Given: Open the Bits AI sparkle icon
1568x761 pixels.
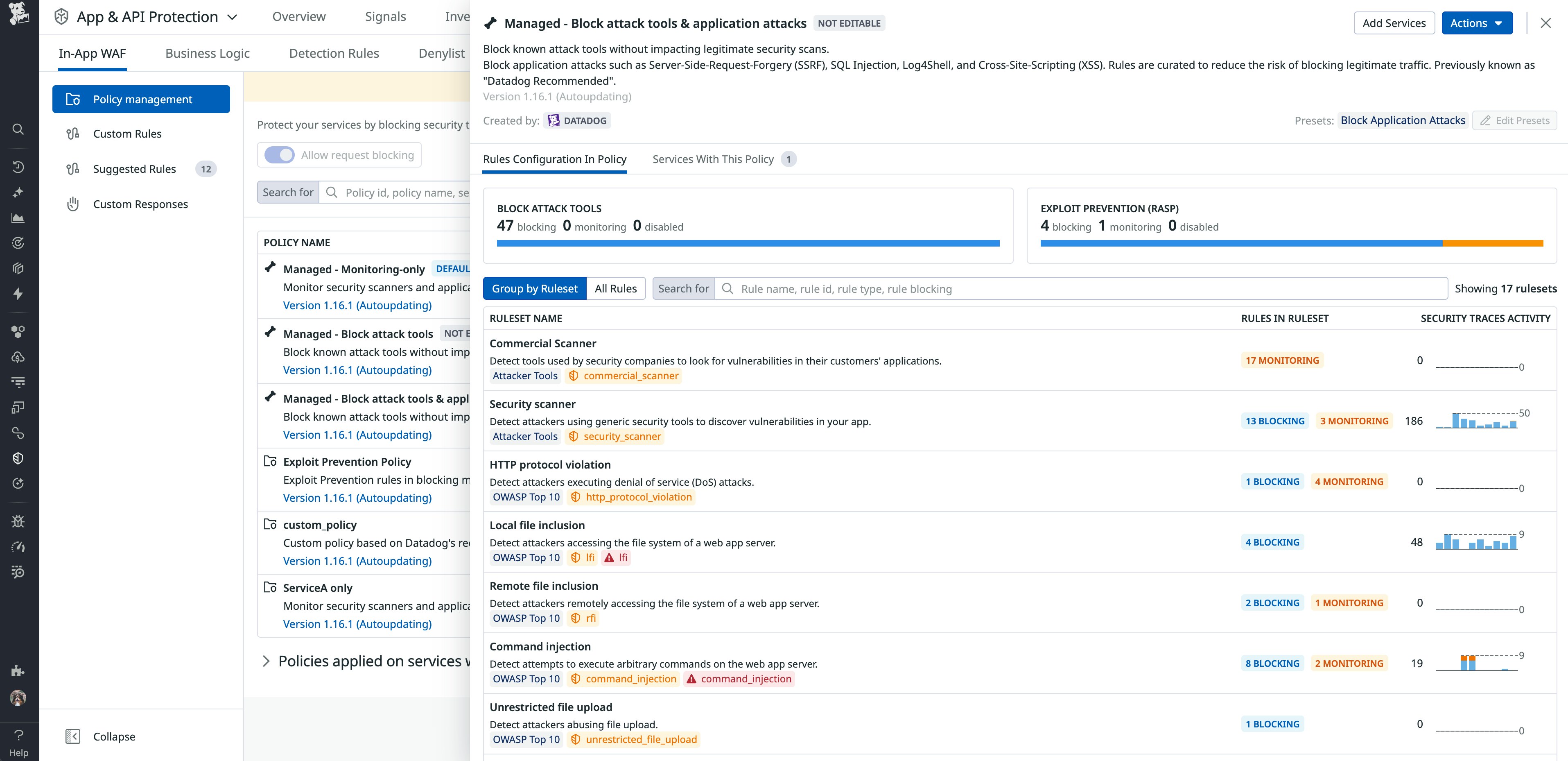Looking at the screenshot, I should click(x=18, y=192).
